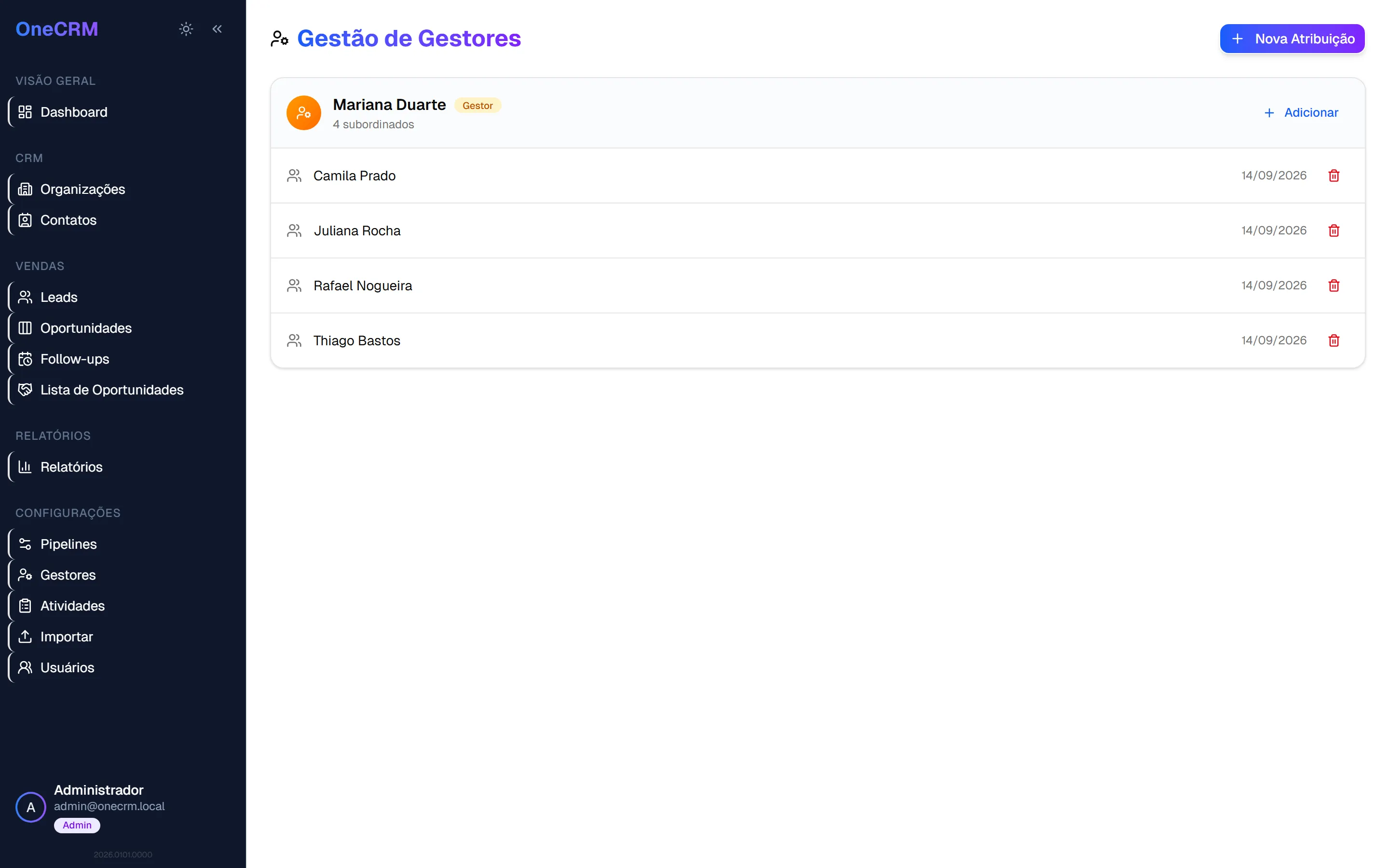Open the Importar page
Image resolution: width=1389 pixels, height=868 pixels.
123,637
